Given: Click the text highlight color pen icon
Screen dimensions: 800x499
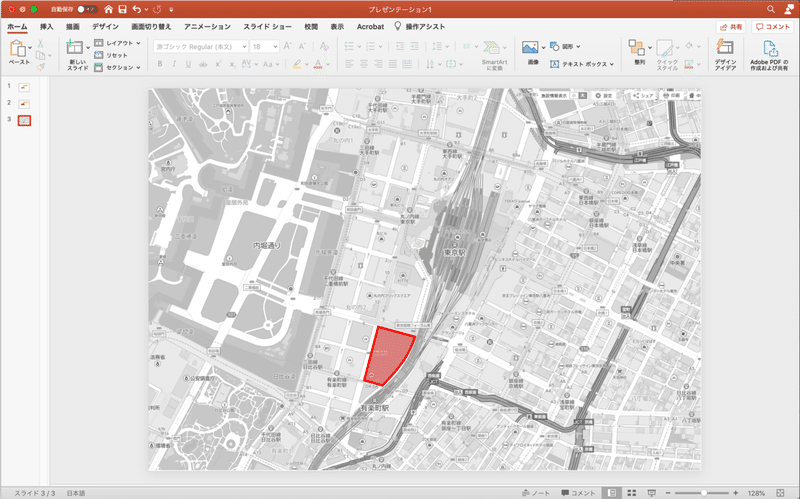Looking at the screenshot, I should pyautogui.click(x=296, y=64).
